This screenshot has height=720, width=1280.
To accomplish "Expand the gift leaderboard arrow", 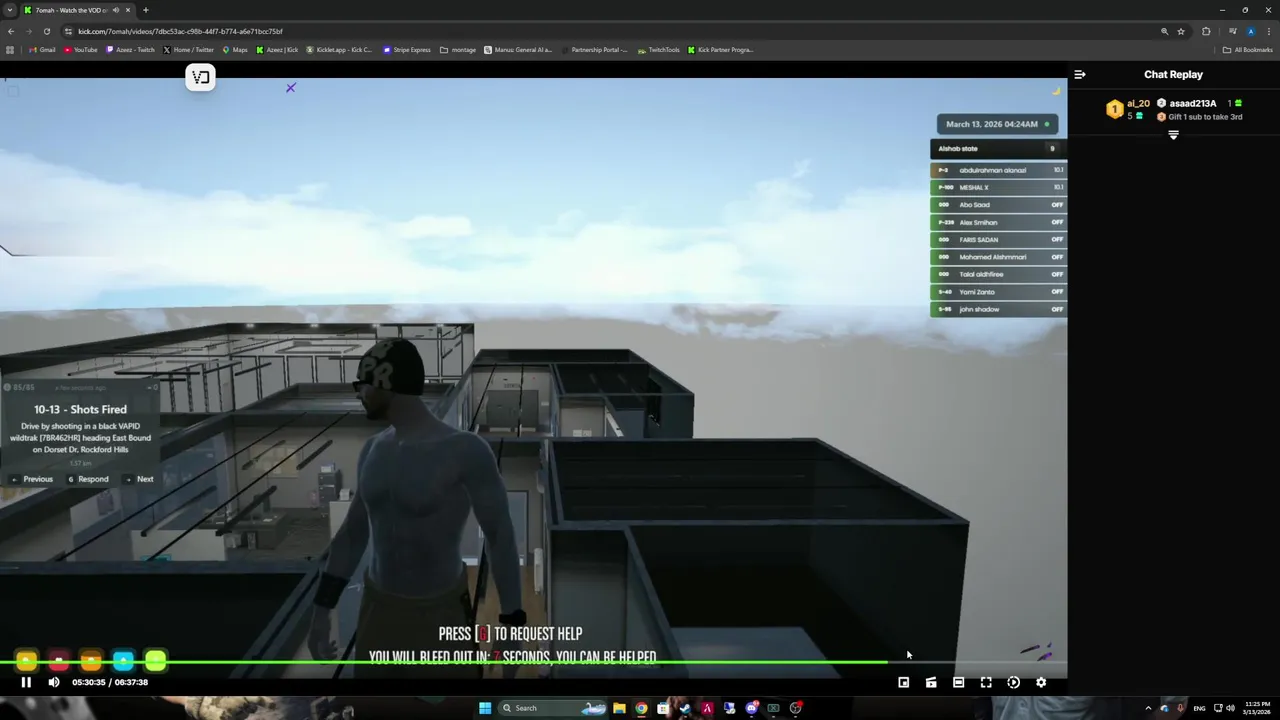I will (1173, 134).
